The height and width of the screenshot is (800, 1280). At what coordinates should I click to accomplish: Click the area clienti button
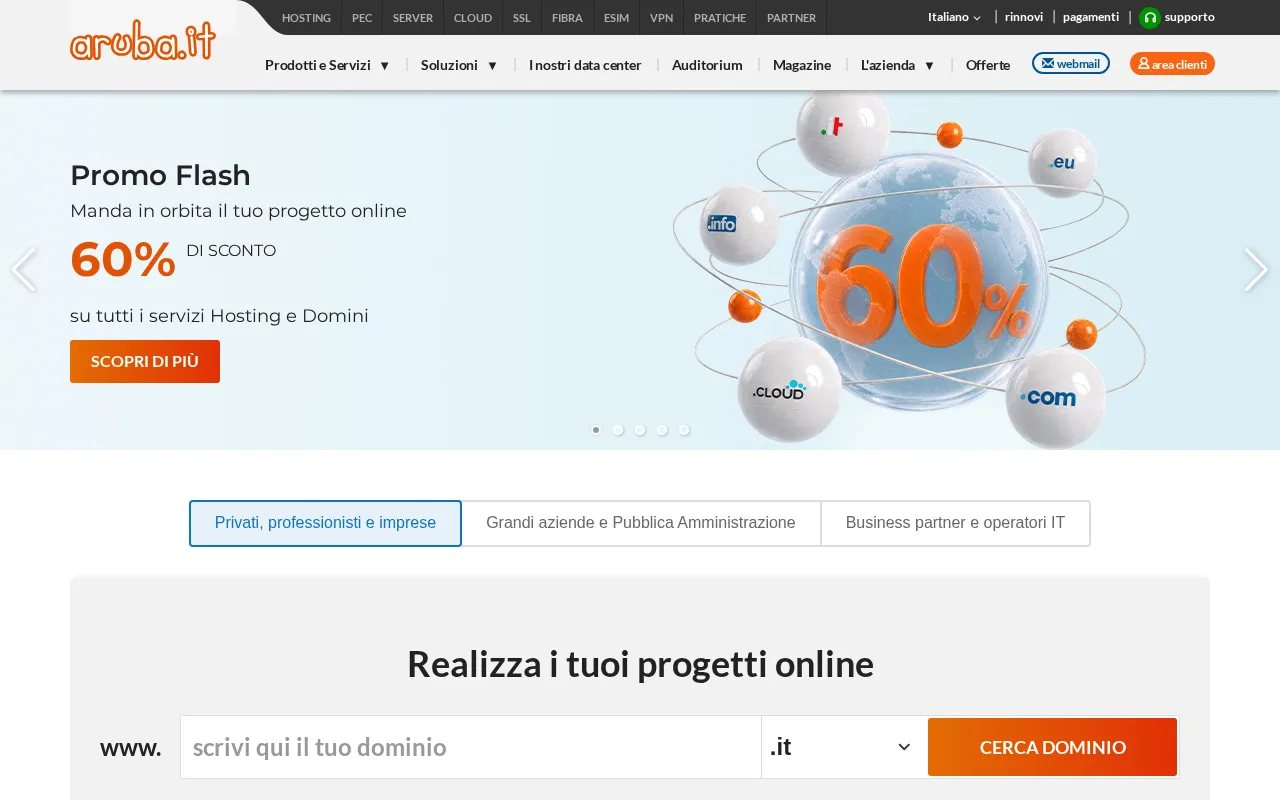coord(1172,63)
